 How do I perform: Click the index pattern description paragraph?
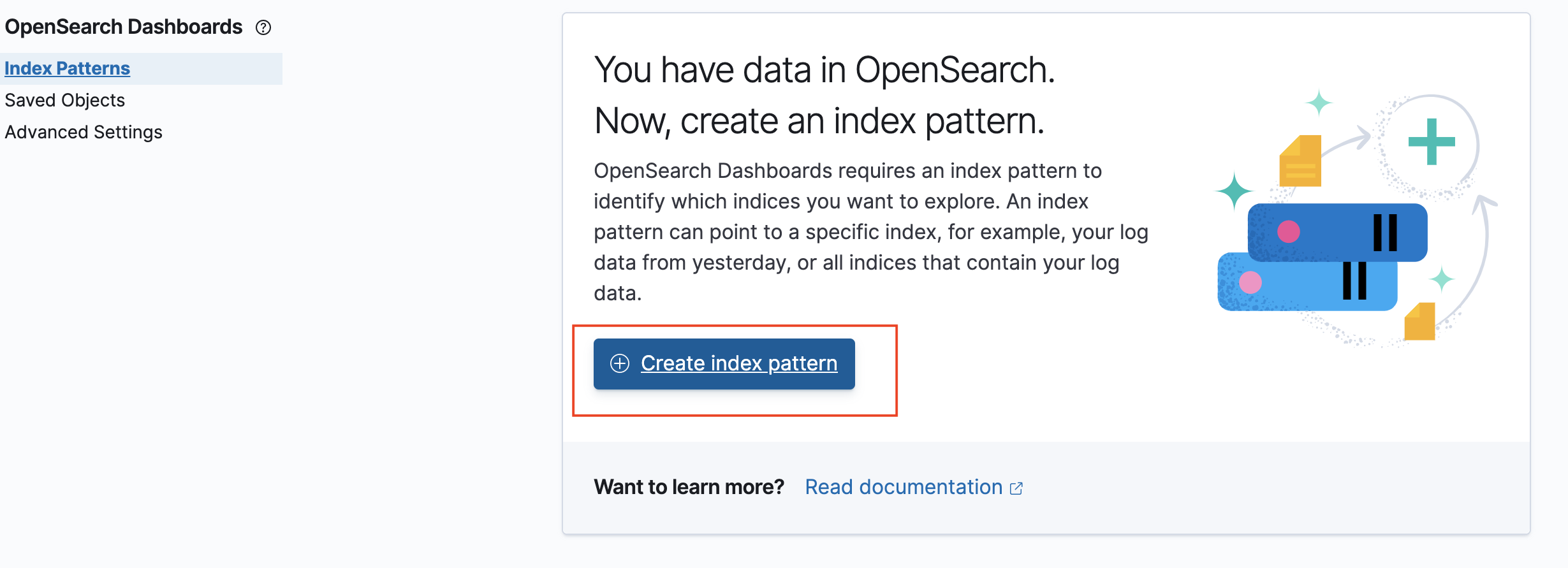tap(871, 232)
